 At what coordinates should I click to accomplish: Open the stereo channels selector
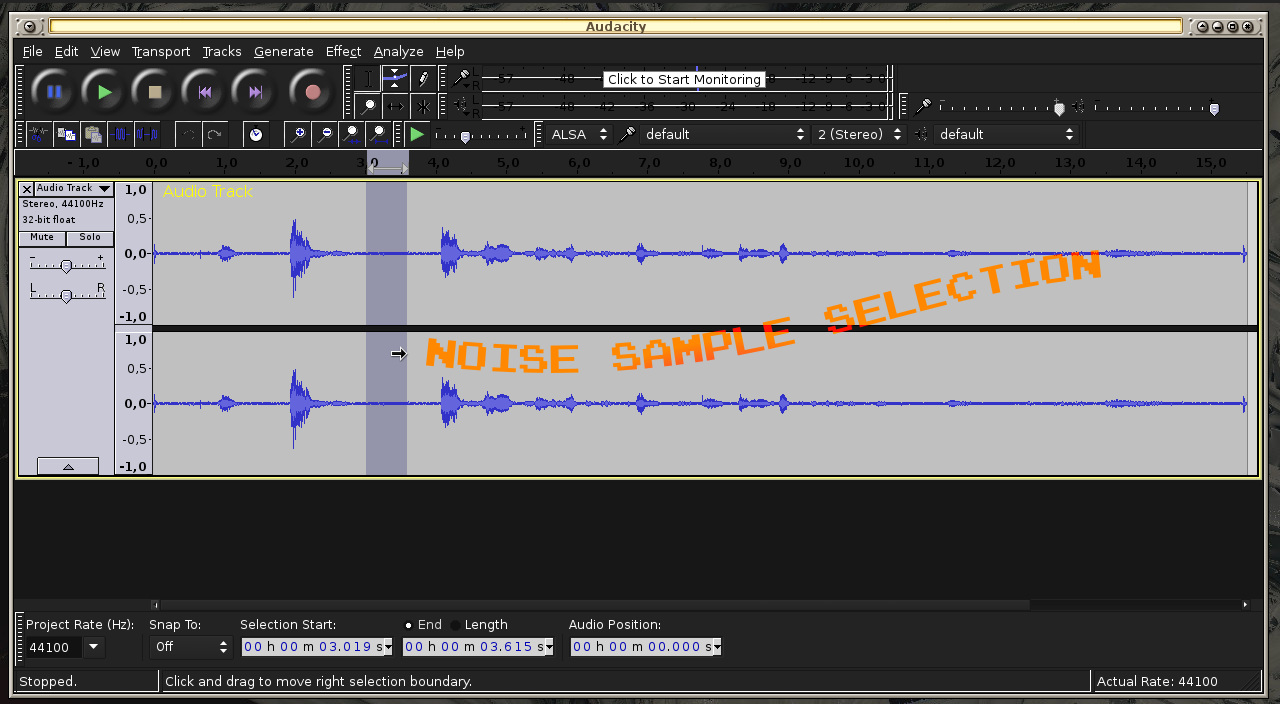858,133
